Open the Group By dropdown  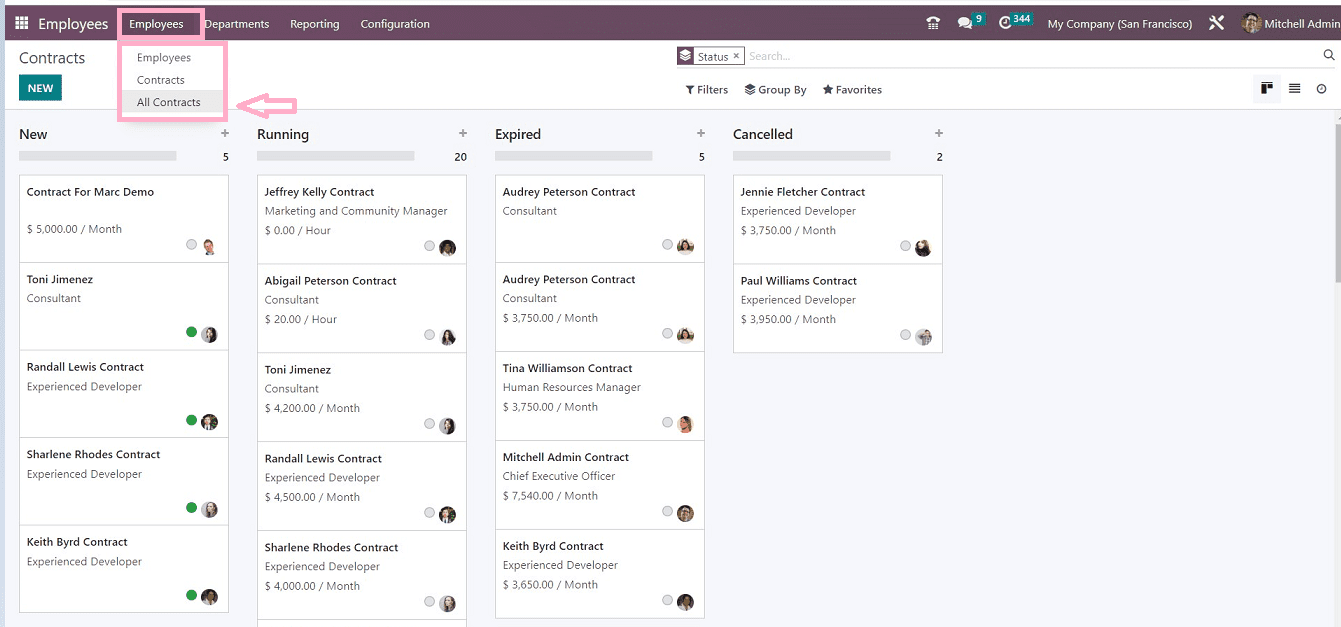coord(776,90)
